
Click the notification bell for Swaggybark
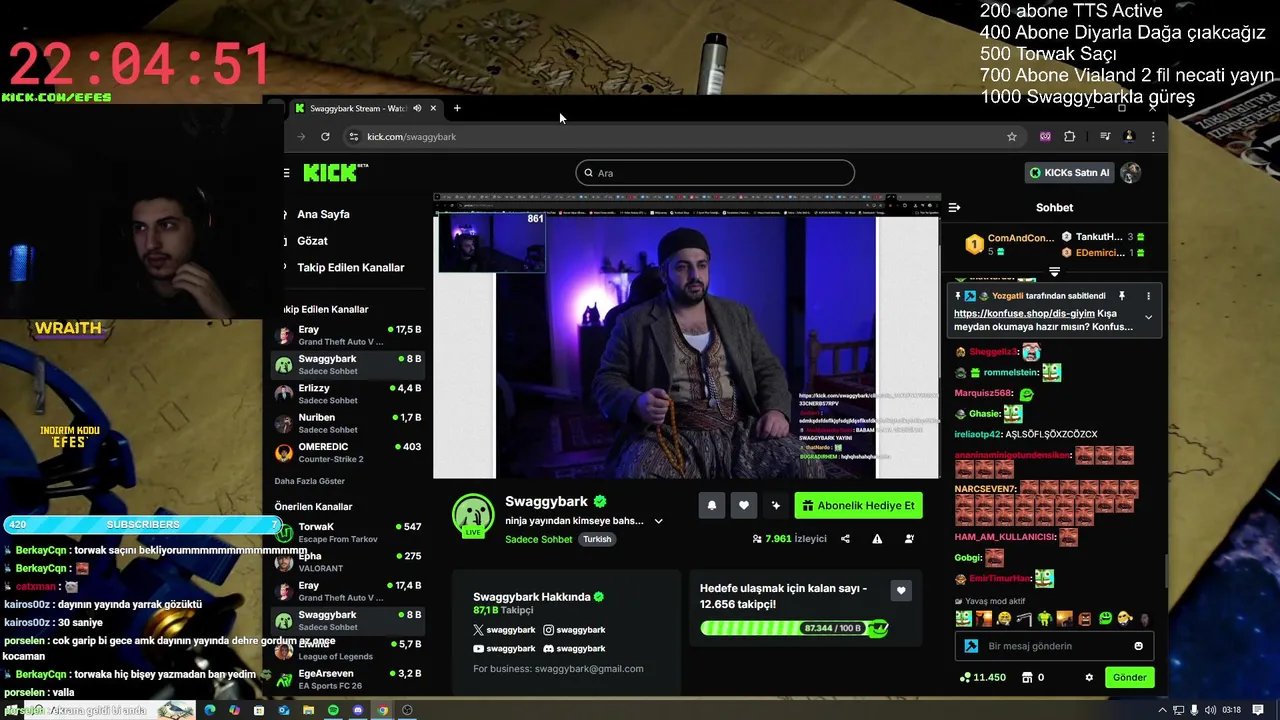click(712, 505)
